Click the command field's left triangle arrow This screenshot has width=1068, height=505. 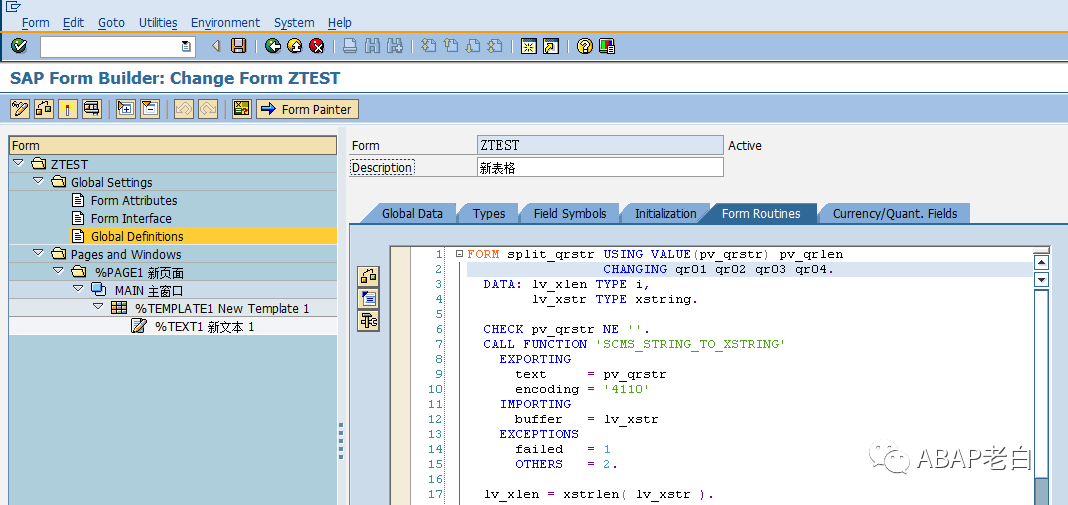[x=217, y=46]
